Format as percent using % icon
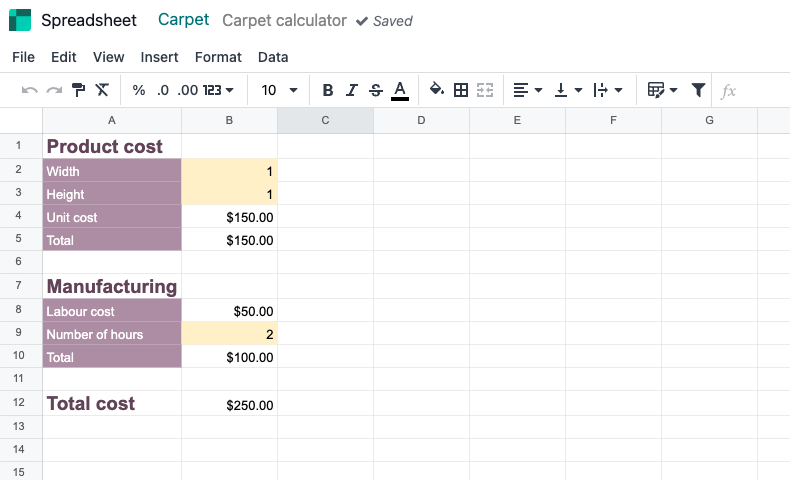This screenshot has width=790, height=480. point(138,90)
